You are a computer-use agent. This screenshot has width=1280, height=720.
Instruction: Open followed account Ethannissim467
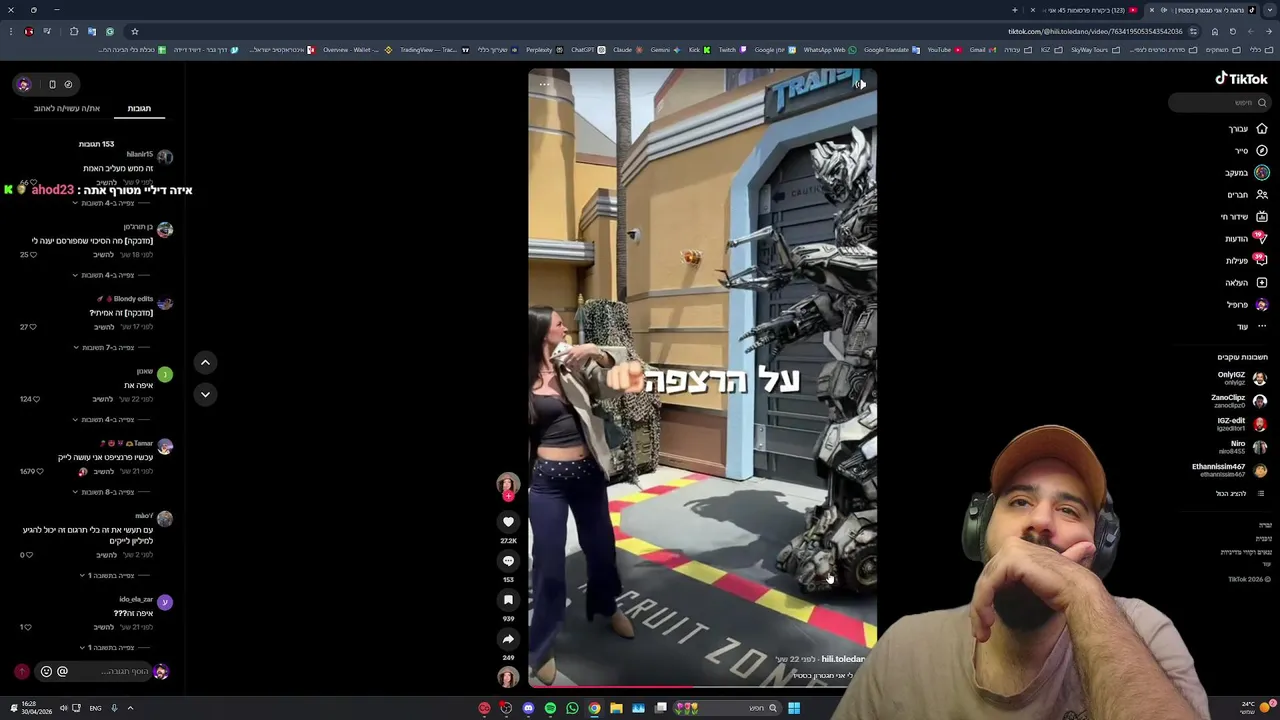point(1229,470)
